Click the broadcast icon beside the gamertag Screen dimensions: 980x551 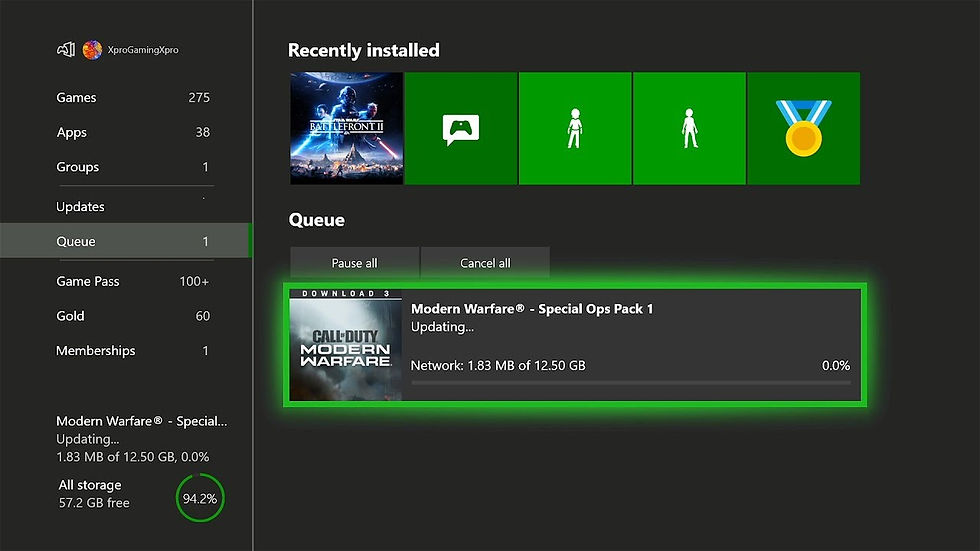pyautogui.click(x=66, y=49)
